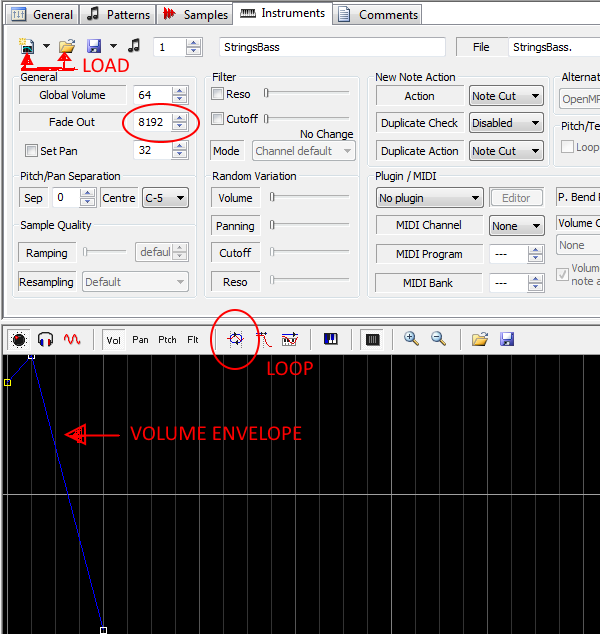Image resolution: width=600 pixels, height=634 pixels.
Task: Tick the Reso filter checkbox
Action: pos(219,93)
